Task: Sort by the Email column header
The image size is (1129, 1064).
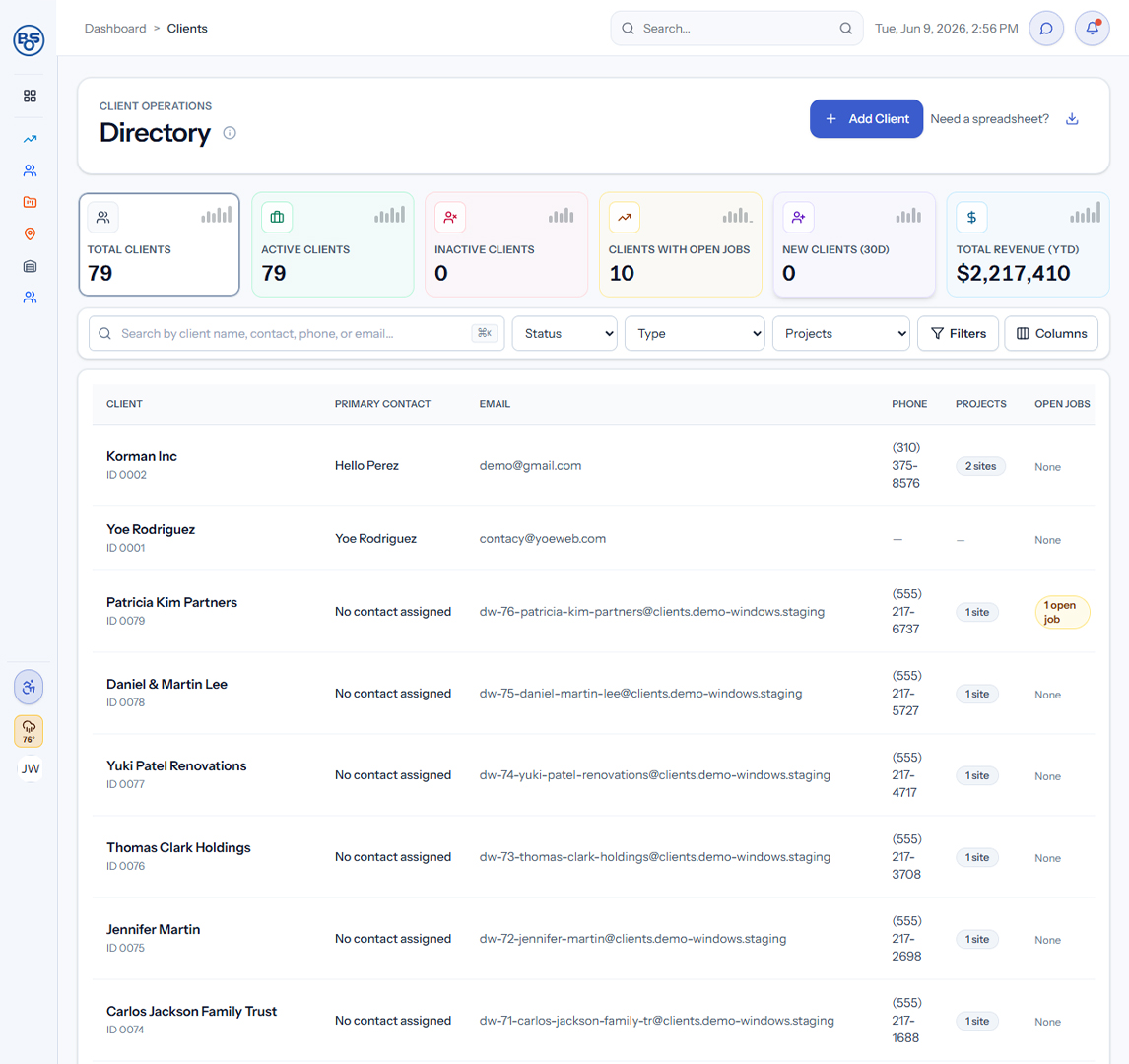Action: click(495, 404)
